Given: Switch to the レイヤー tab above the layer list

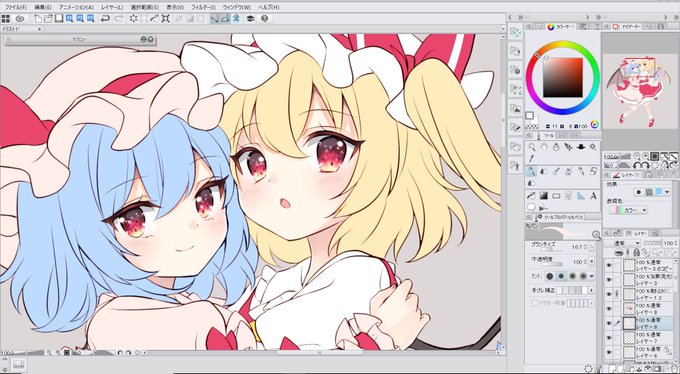Looking at the screenshot, I should [635, 234].
